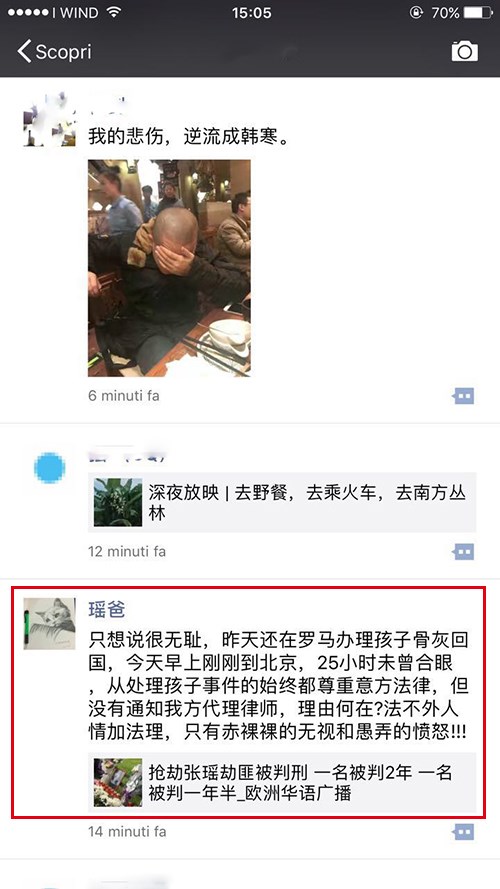The image size is (500, 889).
Task: Open the shared article 深夜放映 link card
Action: [x=282, y=502]
